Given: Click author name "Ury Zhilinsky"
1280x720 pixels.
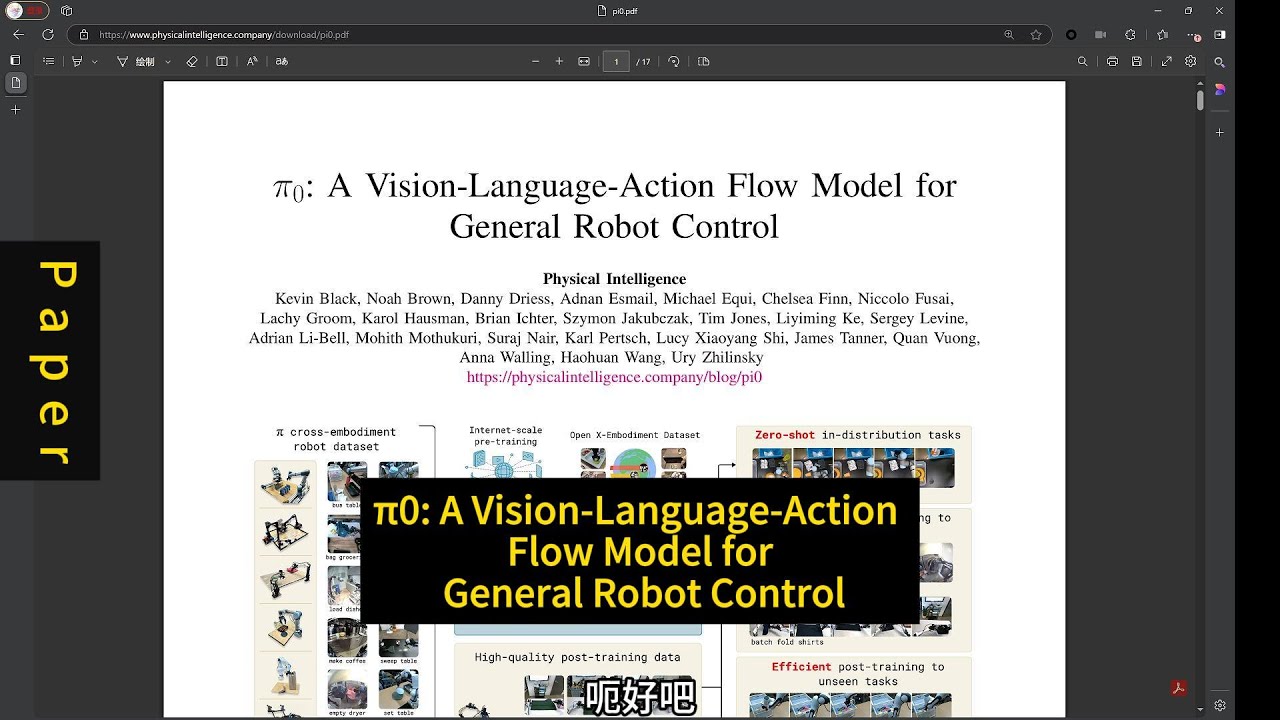Looking at the screenshot, I should [717, 357].
